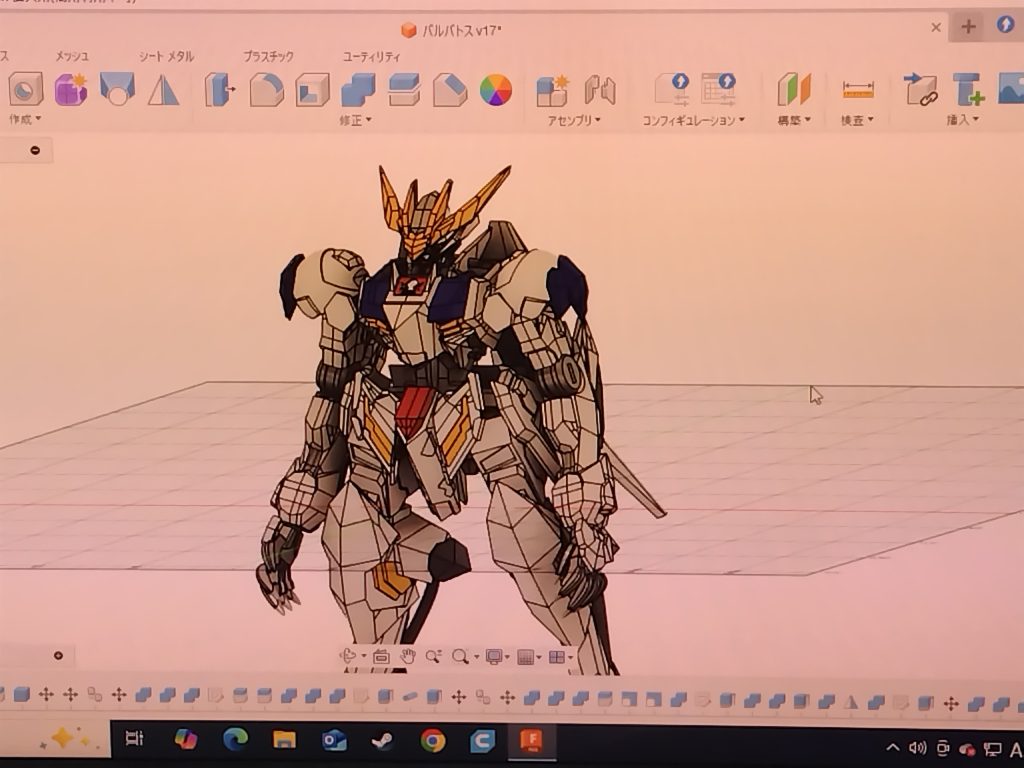The height and width of the screenshot is (768, 1024).
Task: Click the purple Create Form icon
Action: tap(70, 90)
